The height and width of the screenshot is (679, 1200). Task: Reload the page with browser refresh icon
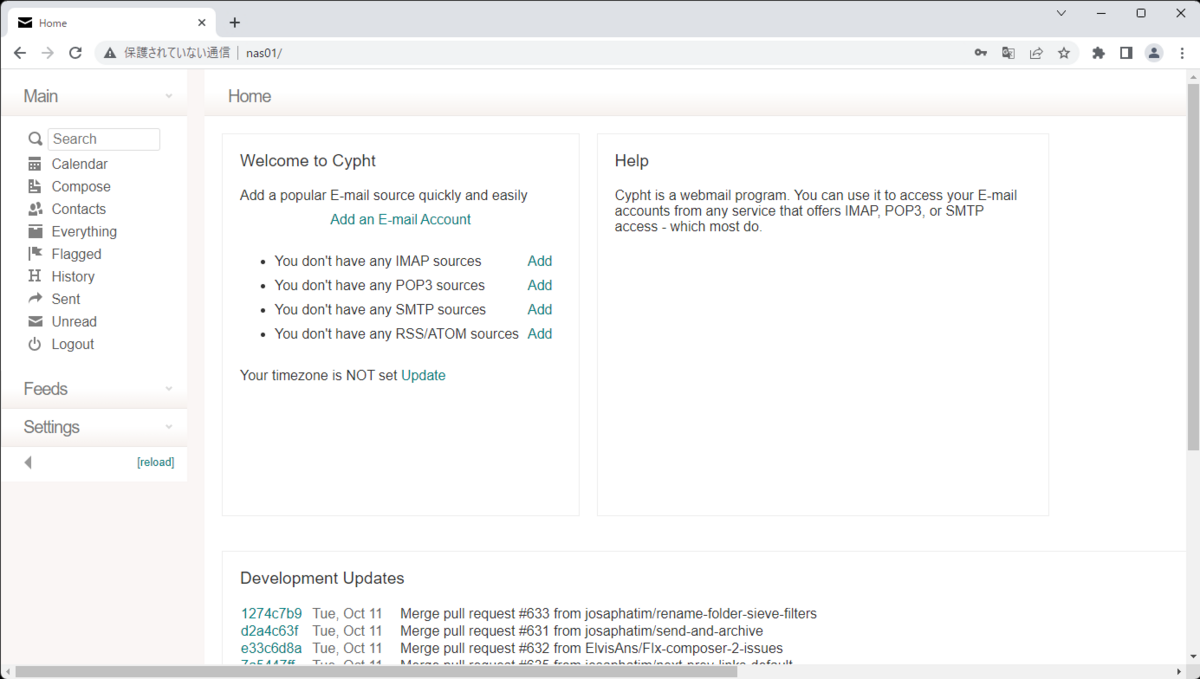[x=75, y=53]
